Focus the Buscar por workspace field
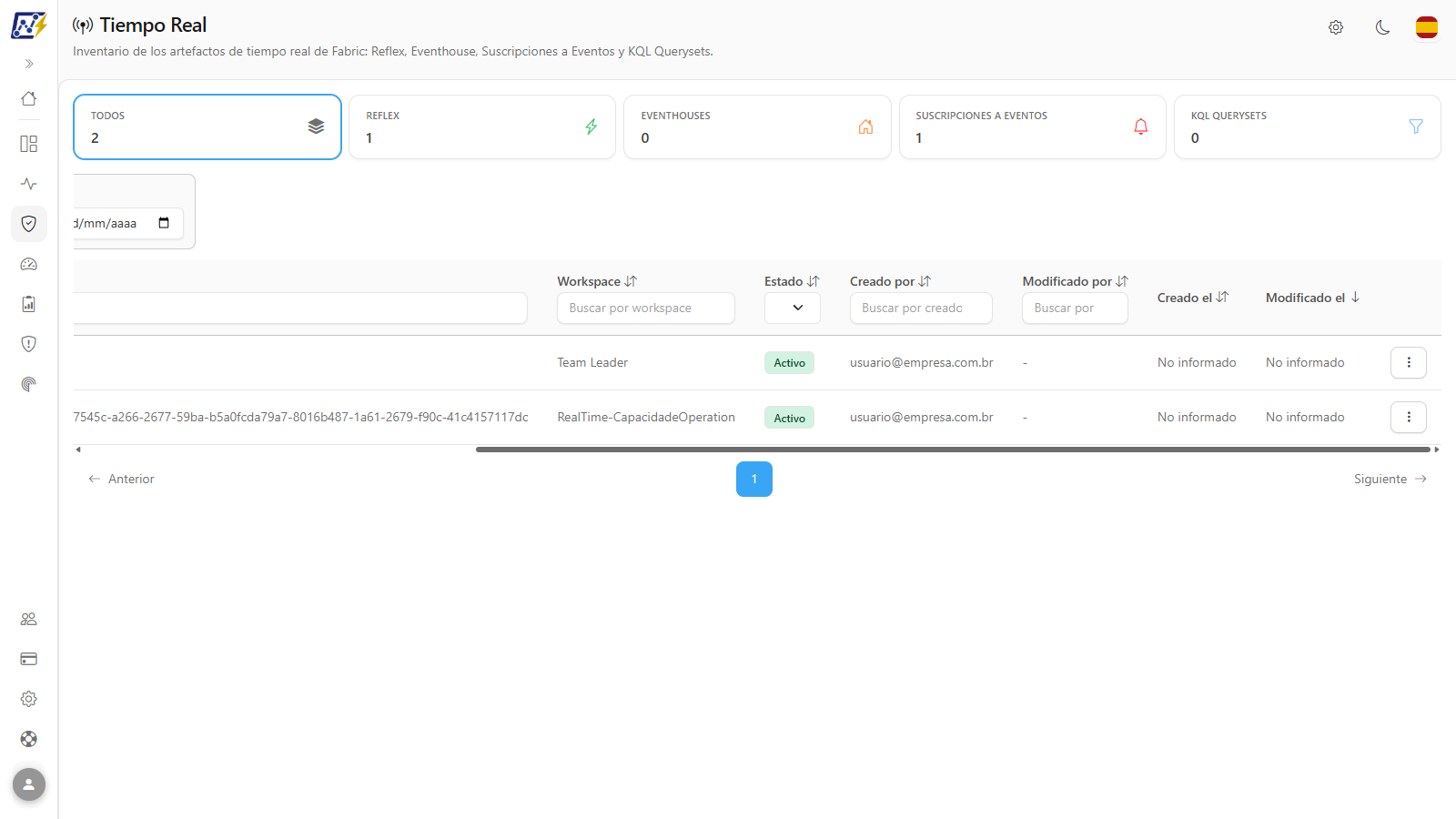 [646, 308]
